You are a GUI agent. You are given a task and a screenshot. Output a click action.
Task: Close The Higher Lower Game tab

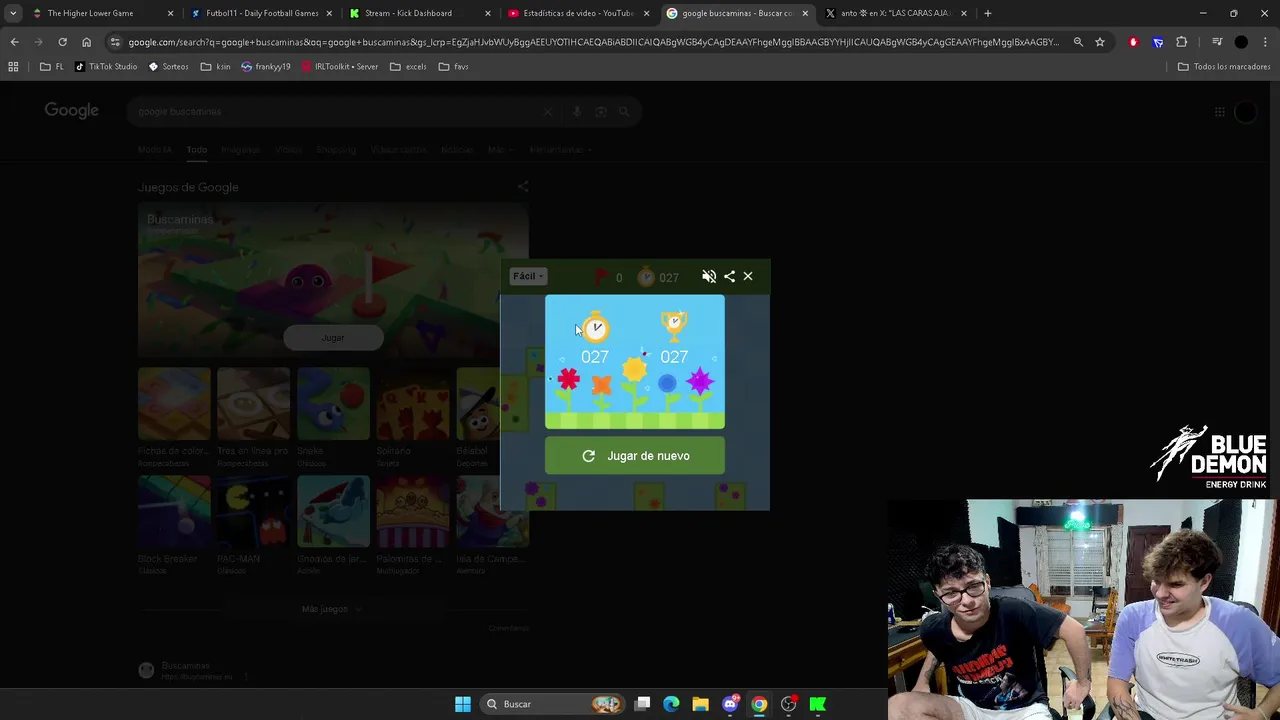click(170, 13)
